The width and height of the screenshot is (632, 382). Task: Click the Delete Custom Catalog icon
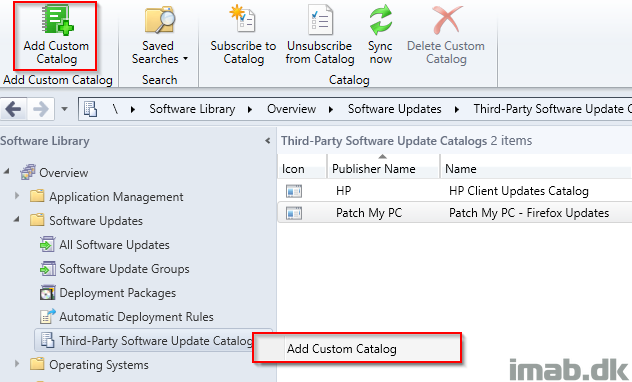pyautogui.click(x=447, y=19)
